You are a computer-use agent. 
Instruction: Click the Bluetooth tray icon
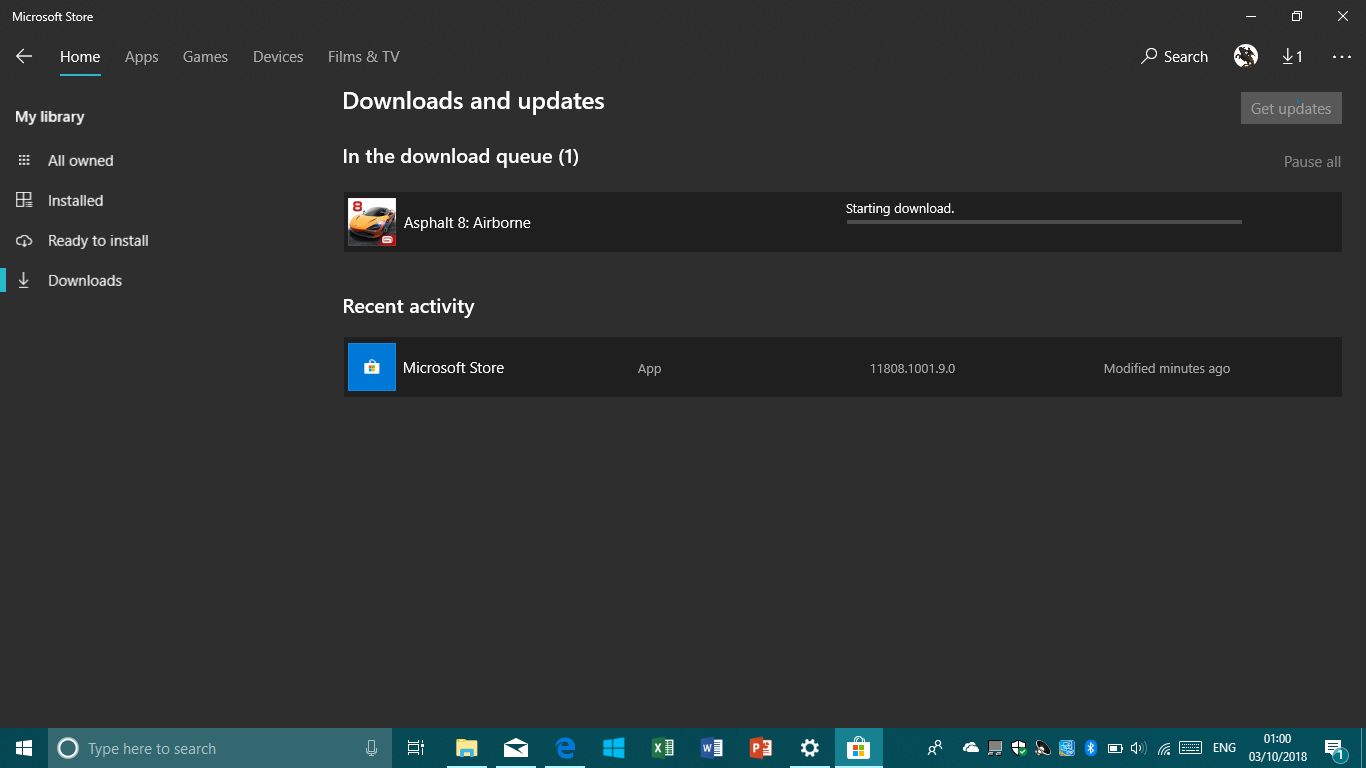pyautogui.click(x=1092, y=748)
